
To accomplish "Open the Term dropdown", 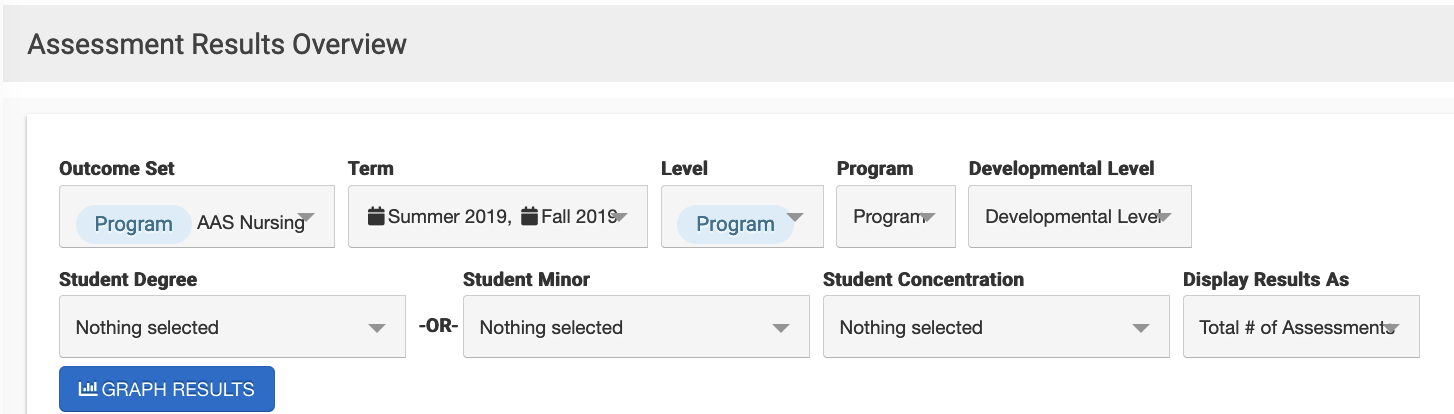I will pyautogui.click(x=497, y=216).
